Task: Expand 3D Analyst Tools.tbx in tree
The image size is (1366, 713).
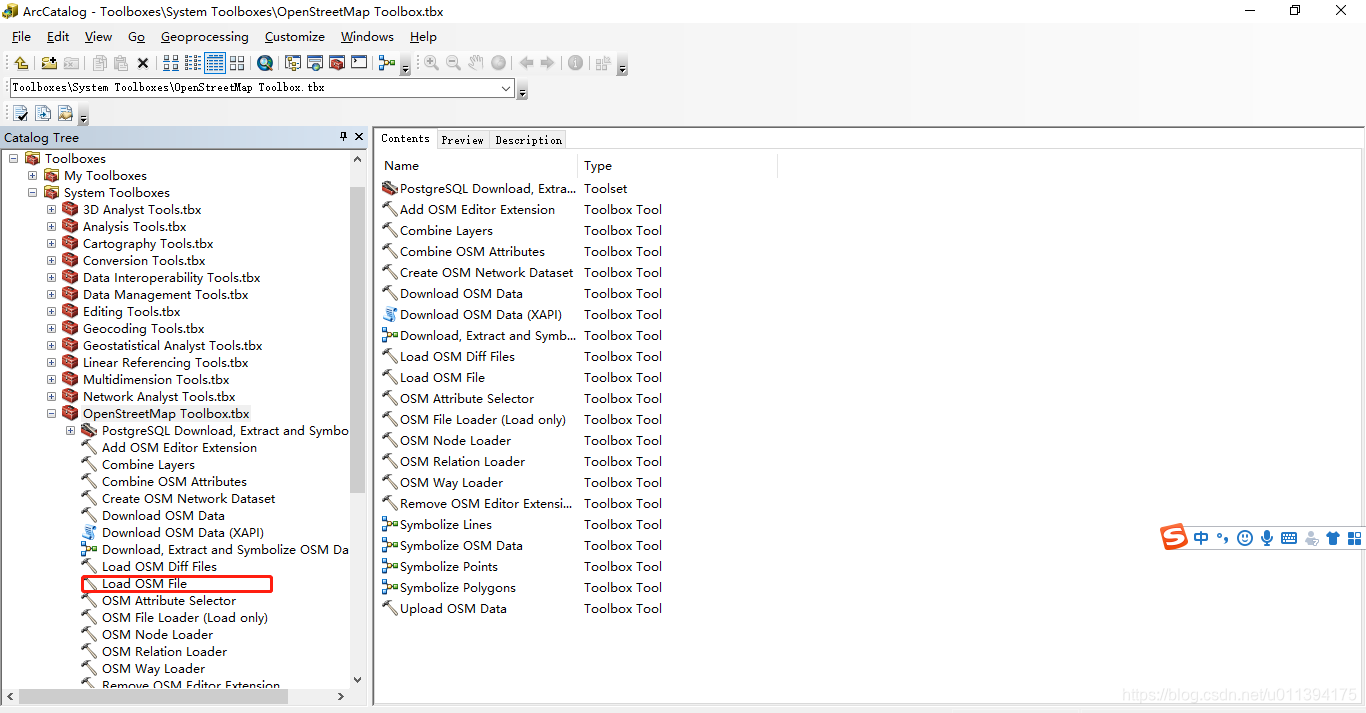Action: [x=51, y=210]
